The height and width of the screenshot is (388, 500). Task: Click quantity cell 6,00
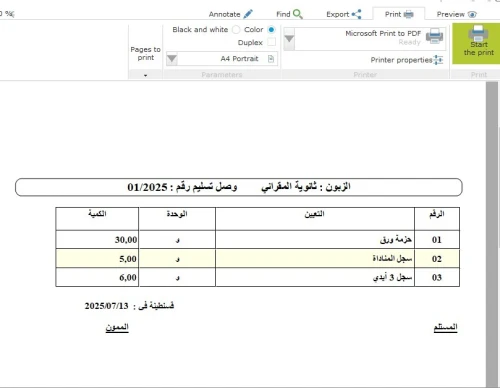(x=97, y=277)
